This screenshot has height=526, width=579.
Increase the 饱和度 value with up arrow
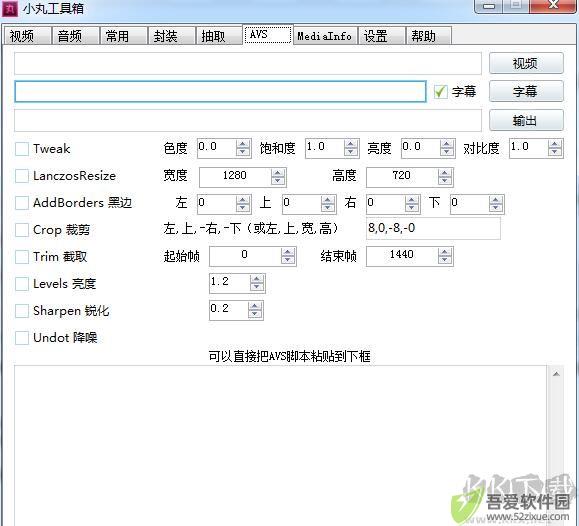[351, 144]
